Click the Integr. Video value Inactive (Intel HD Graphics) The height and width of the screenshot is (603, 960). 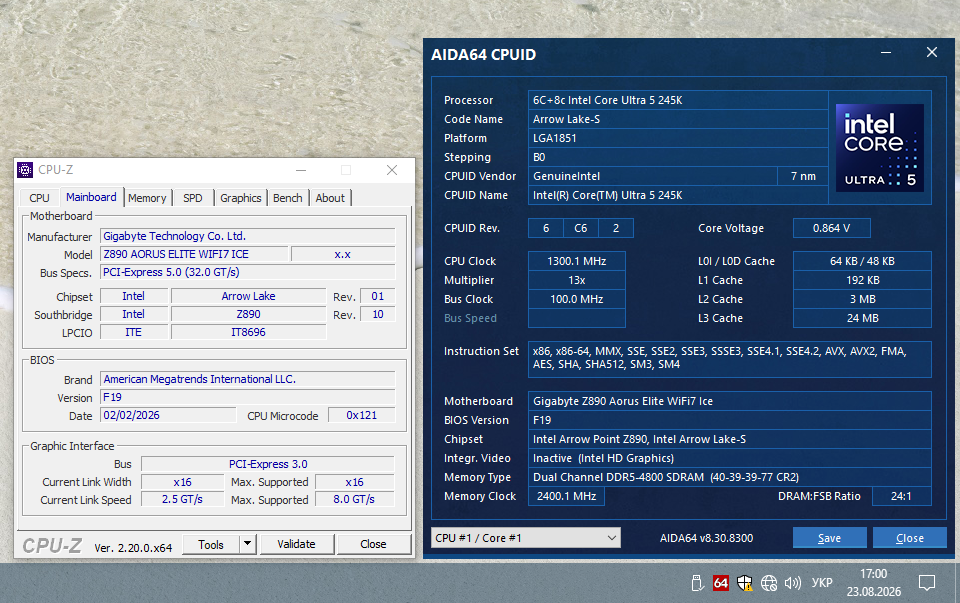coord(730,459)
